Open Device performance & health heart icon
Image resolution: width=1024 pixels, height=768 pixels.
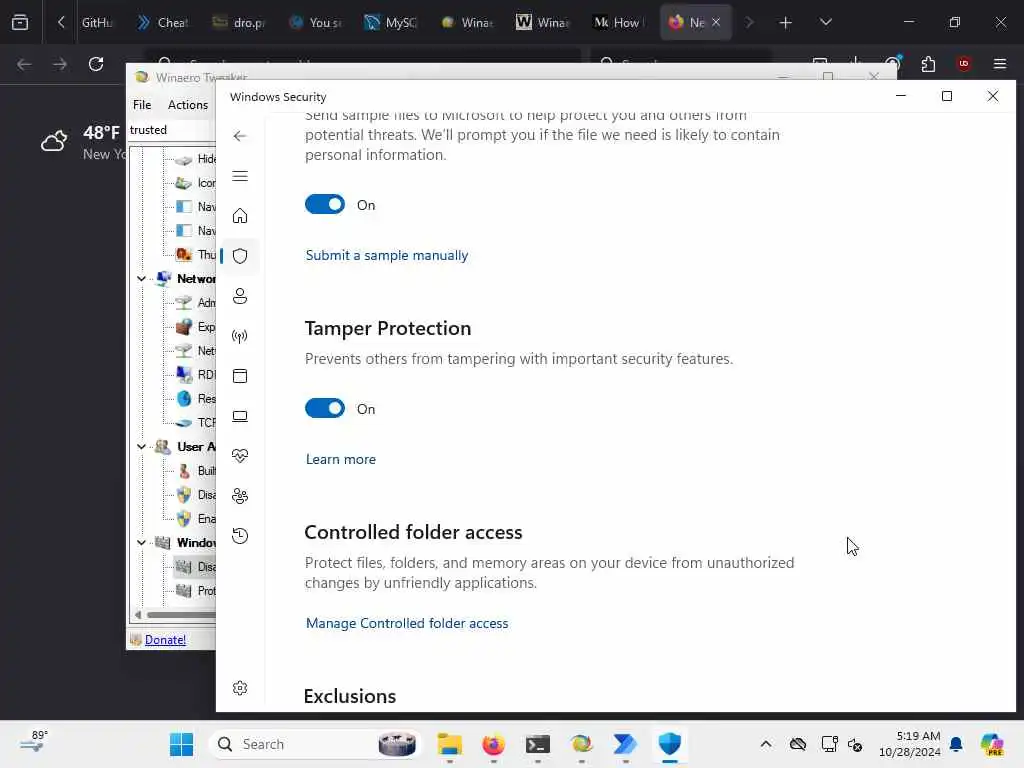(240, 456)
